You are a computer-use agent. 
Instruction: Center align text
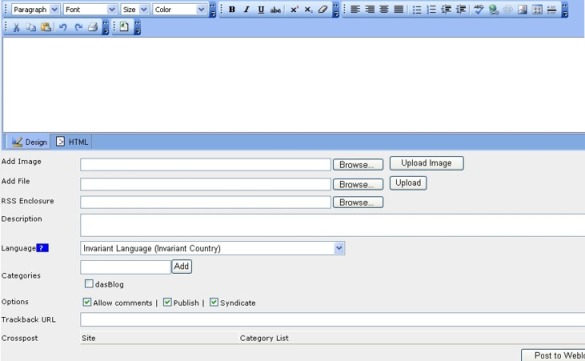(384, 9)
